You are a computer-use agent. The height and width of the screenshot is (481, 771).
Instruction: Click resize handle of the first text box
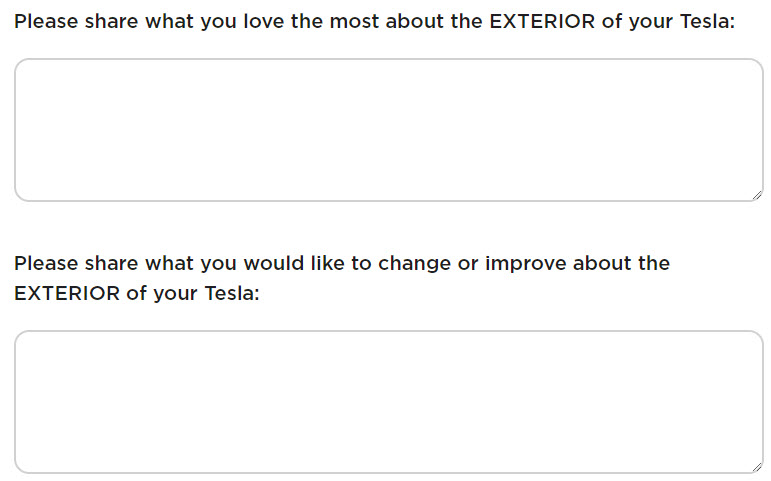coord(757,195)
